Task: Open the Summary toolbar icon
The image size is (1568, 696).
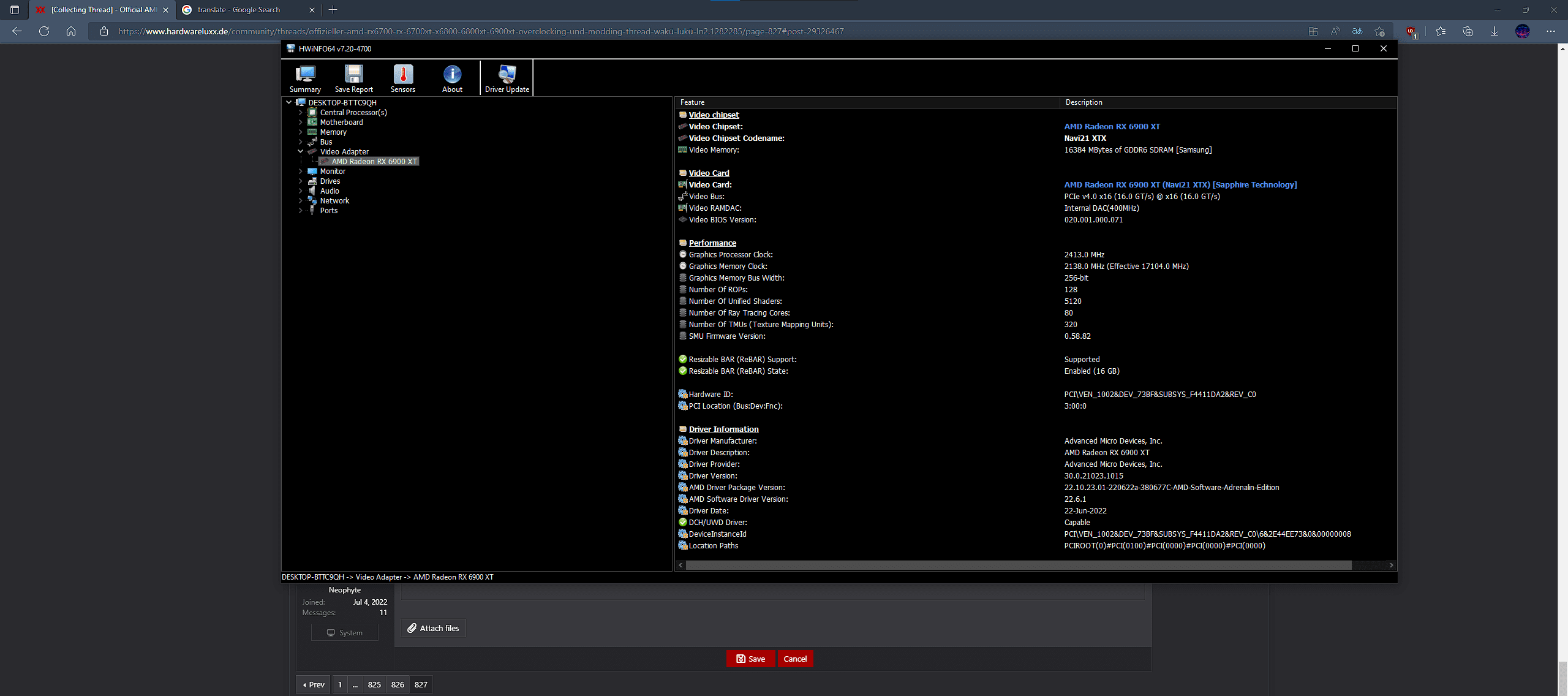Action: click(305, 78)
